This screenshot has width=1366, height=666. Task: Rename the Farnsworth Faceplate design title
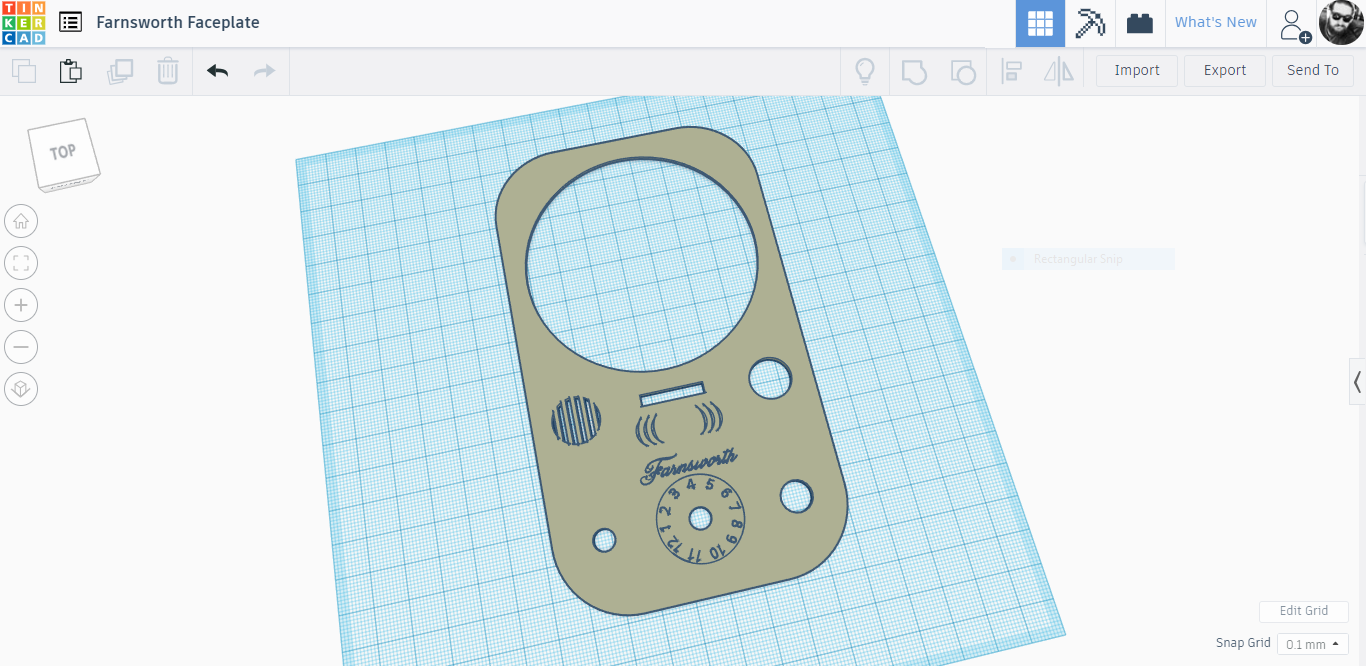pos(178,22)
